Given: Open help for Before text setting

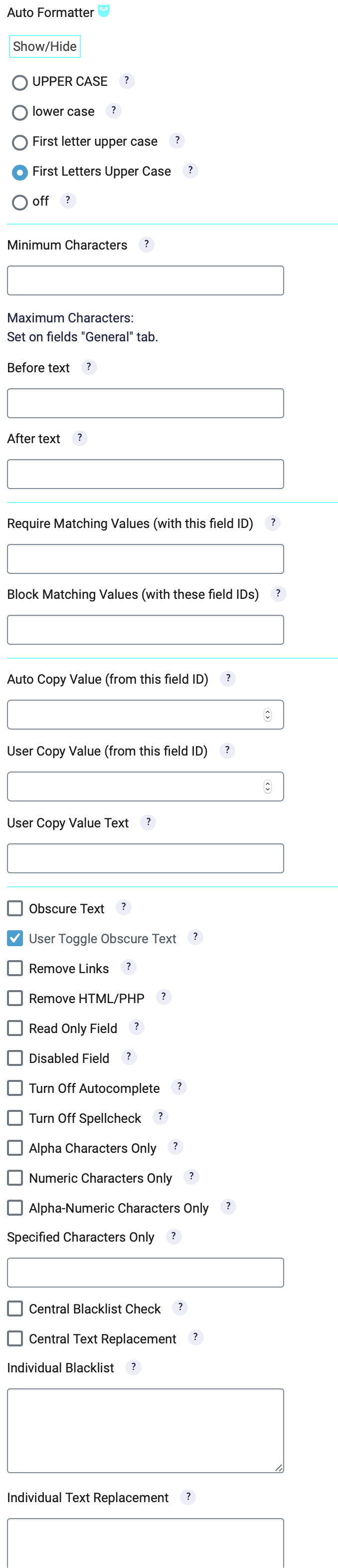Looking at the screenshot, I should point(89,367).
